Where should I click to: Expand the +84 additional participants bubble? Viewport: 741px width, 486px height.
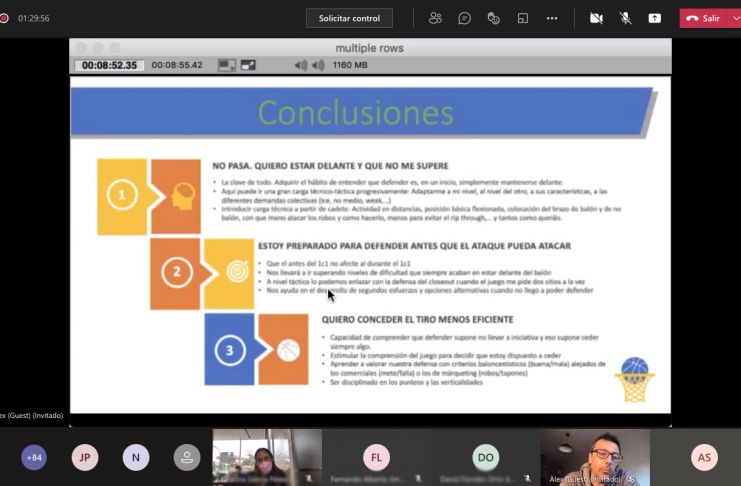pyautogui.click(x=34, y=457)
